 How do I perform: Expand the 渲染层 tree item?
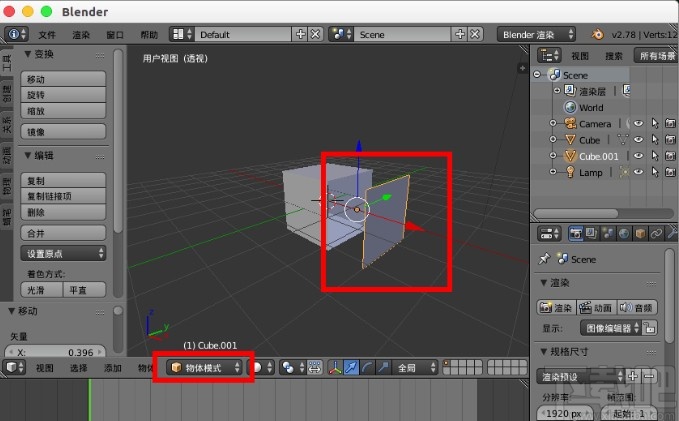click(557, 91)
